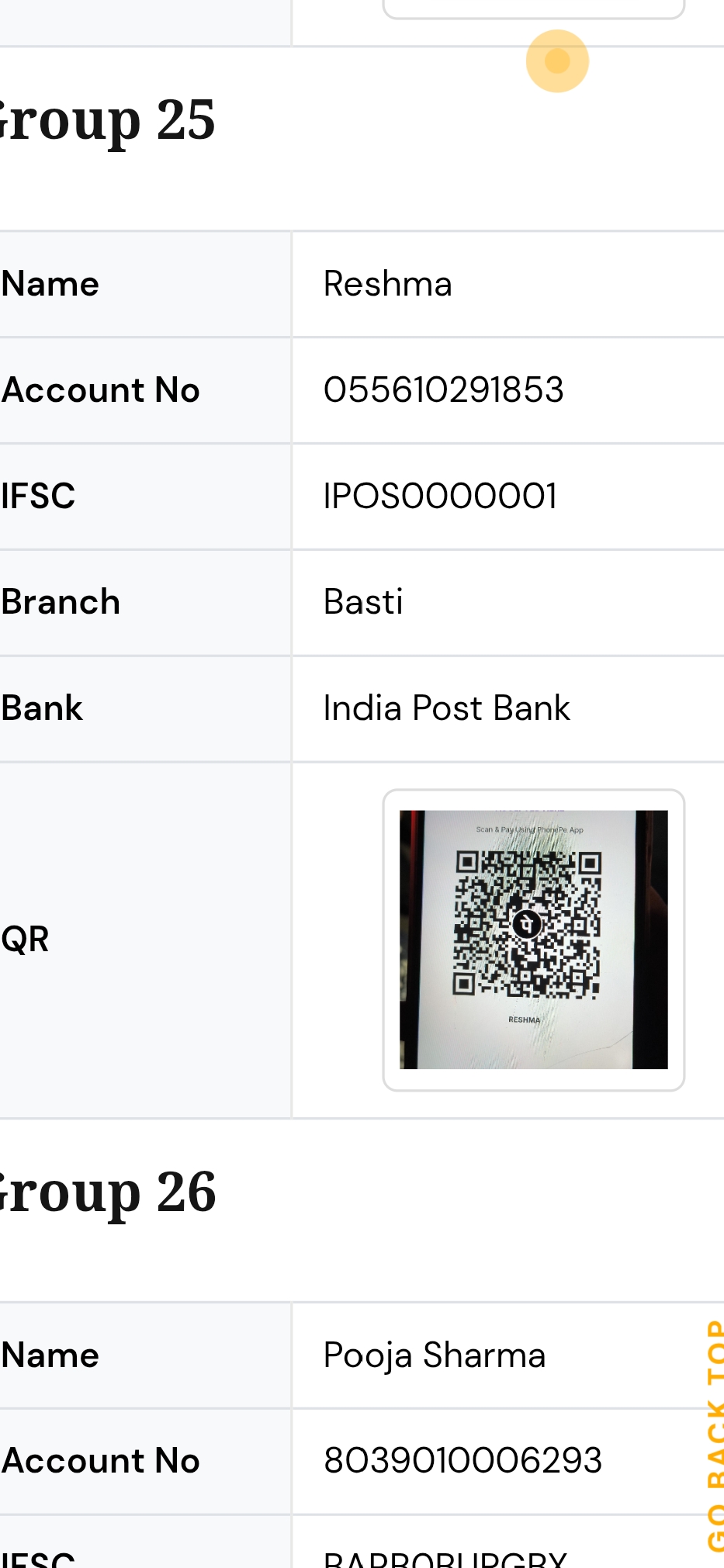Screen dimensions: 724x1568
Task: Click IFSC code IPOS0000001
Action: tap(440, 497)
